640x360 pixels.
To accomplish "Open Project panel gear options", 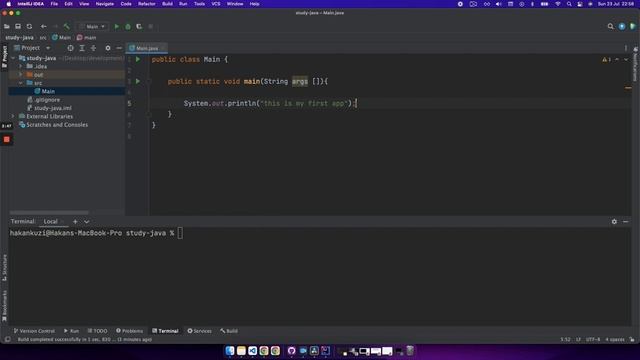I will pyautogui.click(x=108, y=48).
